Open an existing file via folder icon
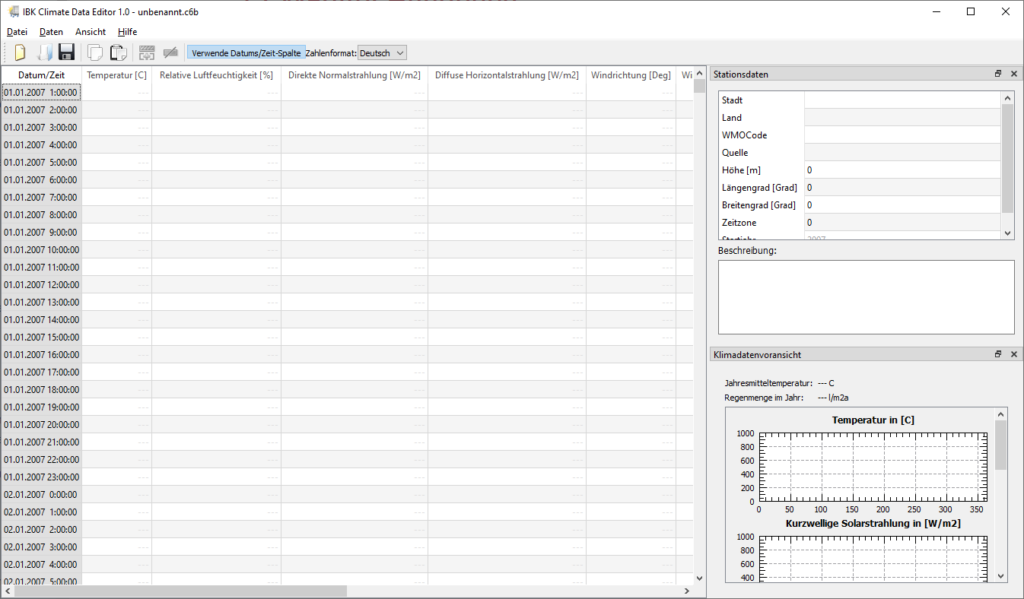The height and width of the screenshot is (599, 1024). [43, 52]
